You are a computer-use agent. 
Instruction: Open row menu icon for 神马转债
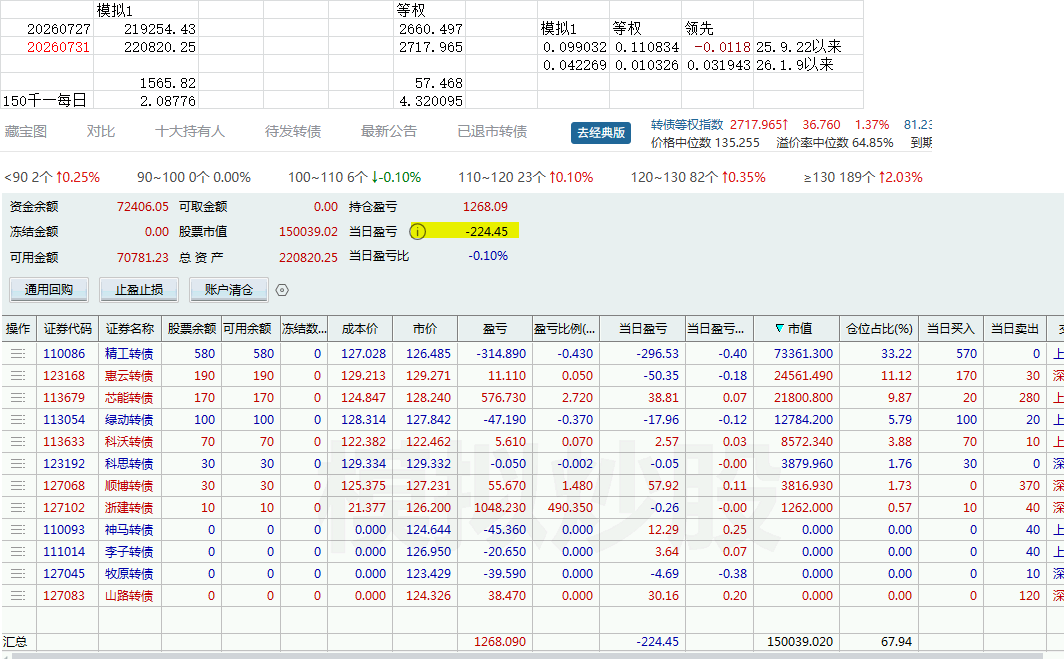(x=18, y=529)
